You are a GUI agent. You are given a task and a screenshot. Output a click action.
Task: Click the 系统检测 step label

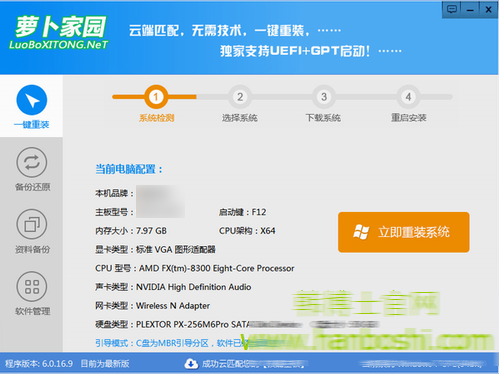click(156, 118)
